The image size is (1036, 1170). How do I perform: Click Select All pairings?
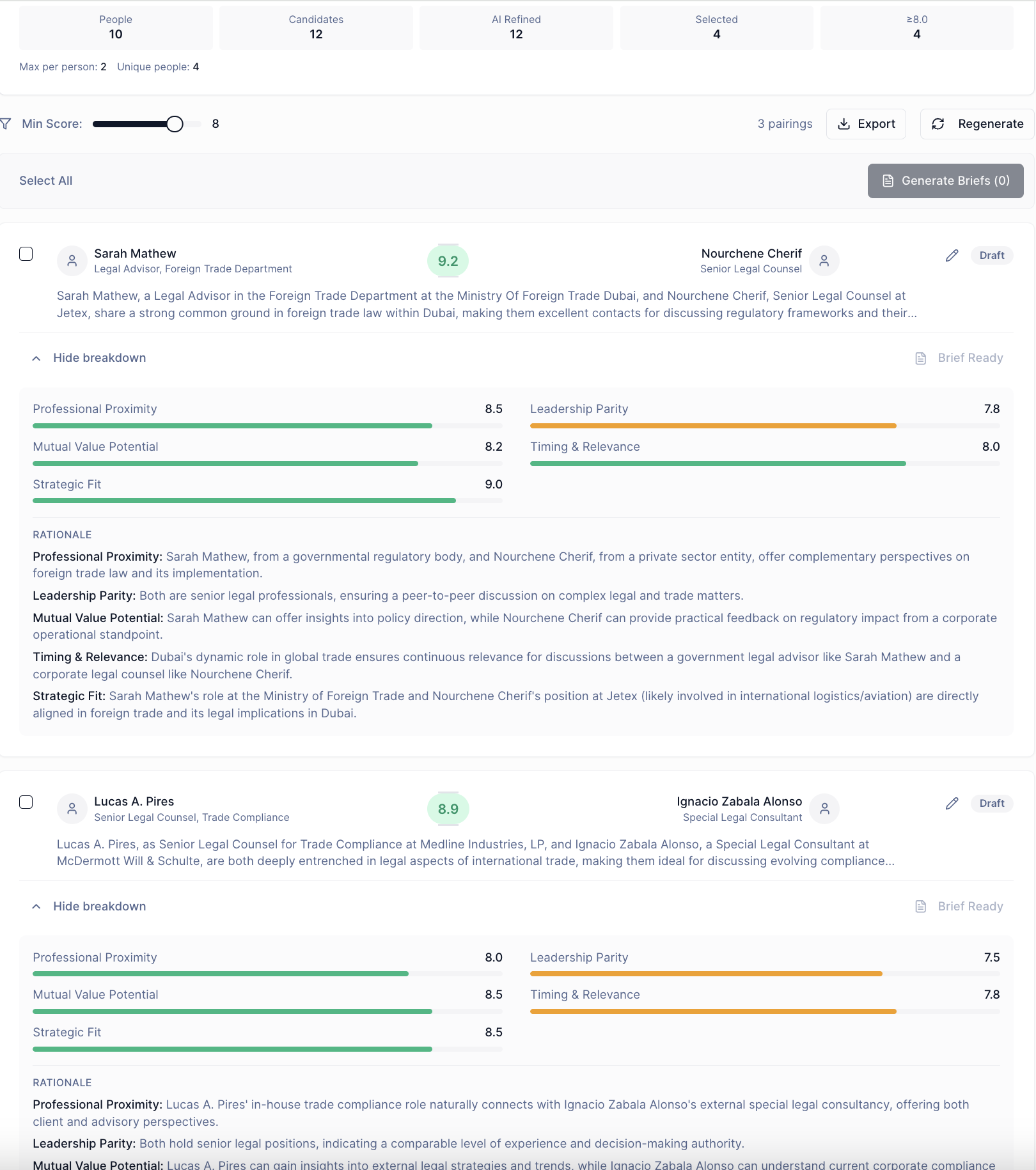point(46,181)
